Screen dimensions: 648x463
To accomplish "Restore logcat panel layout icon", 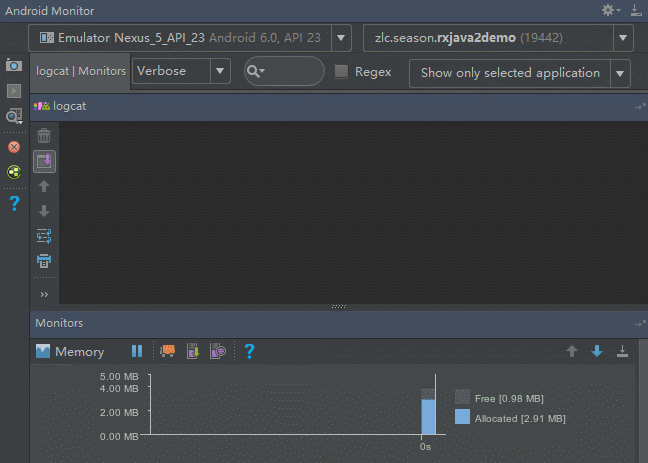I will (x=640, y=107).
